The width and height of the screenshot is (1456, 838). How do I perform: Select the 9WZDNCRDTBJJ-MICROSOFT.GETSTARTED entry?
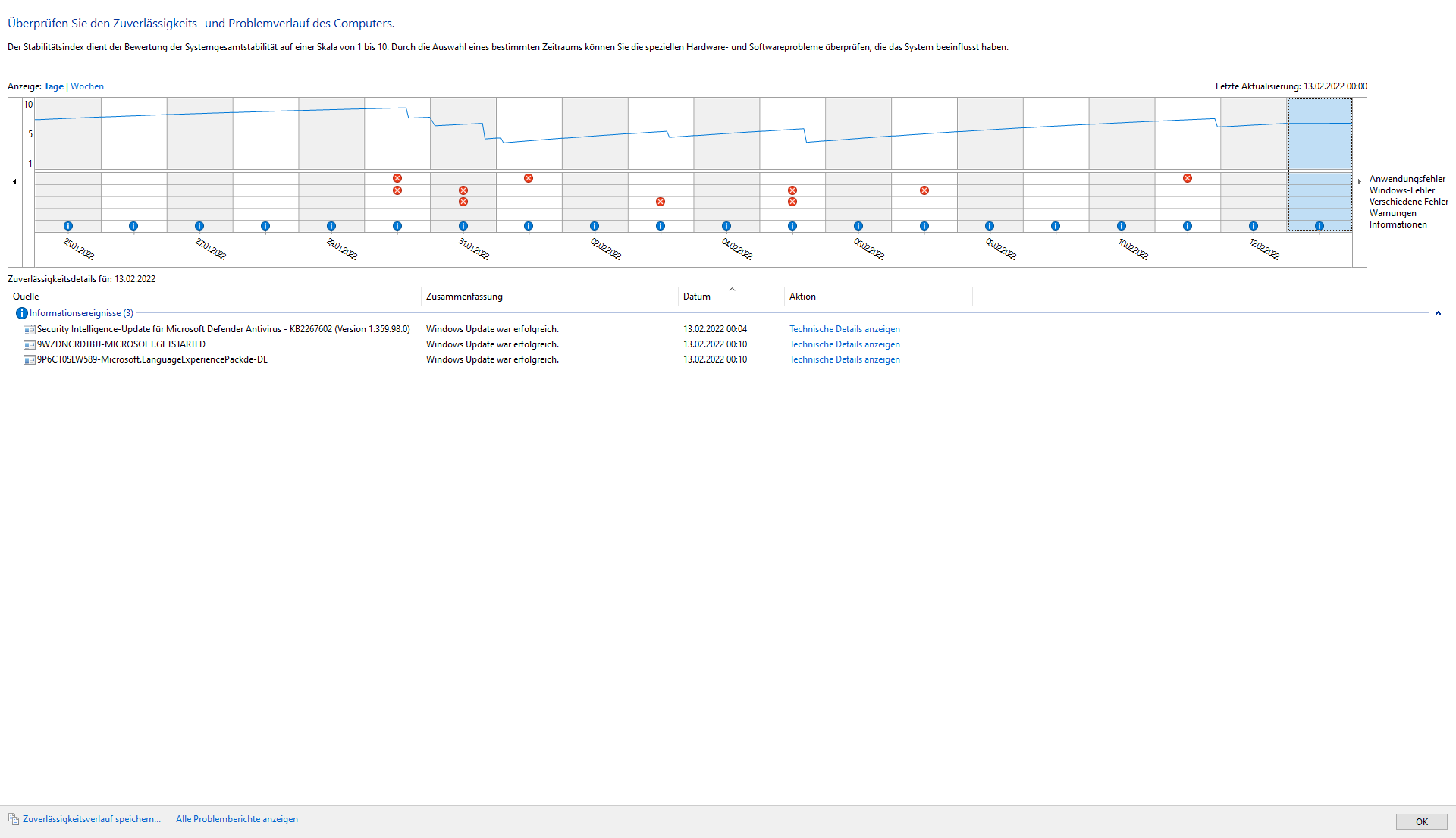tap(121, 344)
